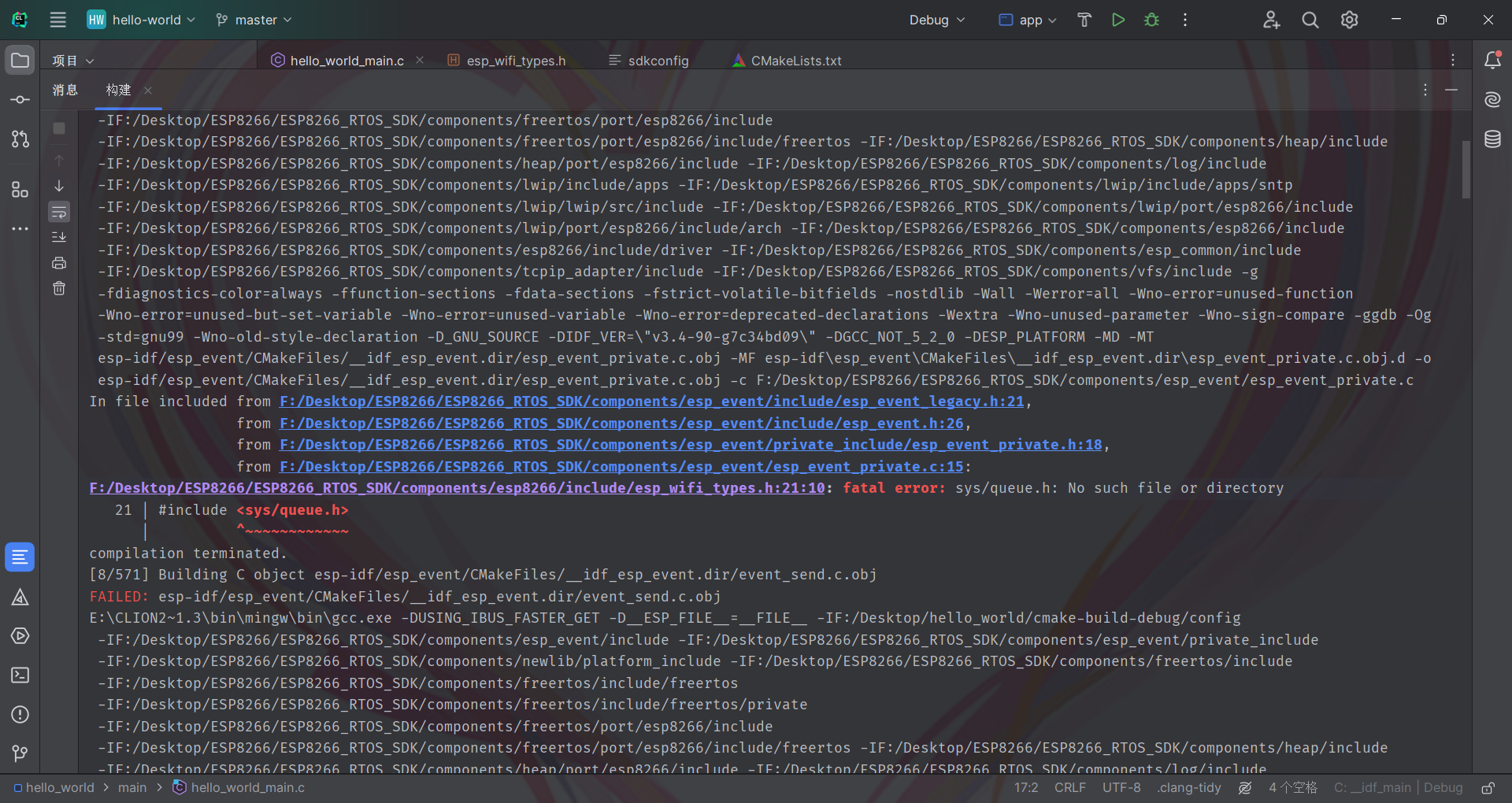This screenshot has height=803, width=1512.
Task: Open more run actions menu
Action: [1185, 20]
